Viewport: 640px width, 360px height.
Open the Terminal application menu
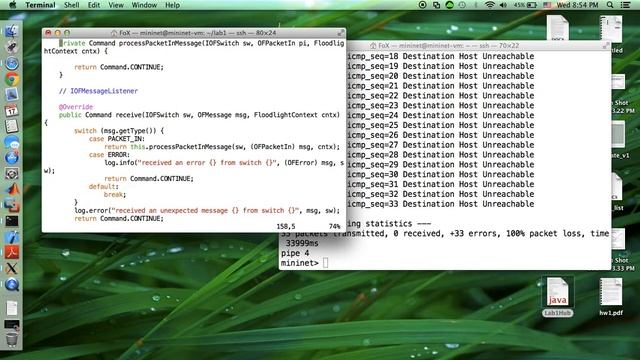click(x=40, y=5)
